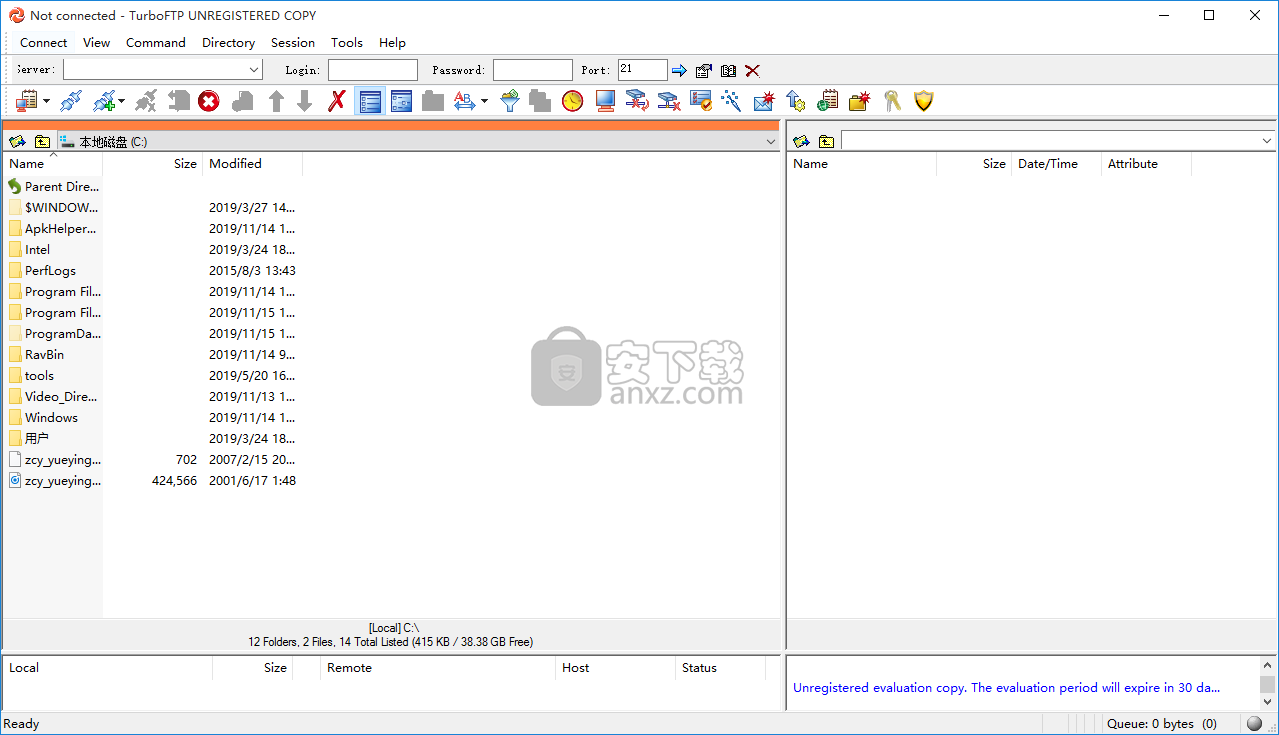The width and height of the screenshot is (1279, 735).
Task: Open the Session menu
Action: pyautogui.click(x=293, y=42)
